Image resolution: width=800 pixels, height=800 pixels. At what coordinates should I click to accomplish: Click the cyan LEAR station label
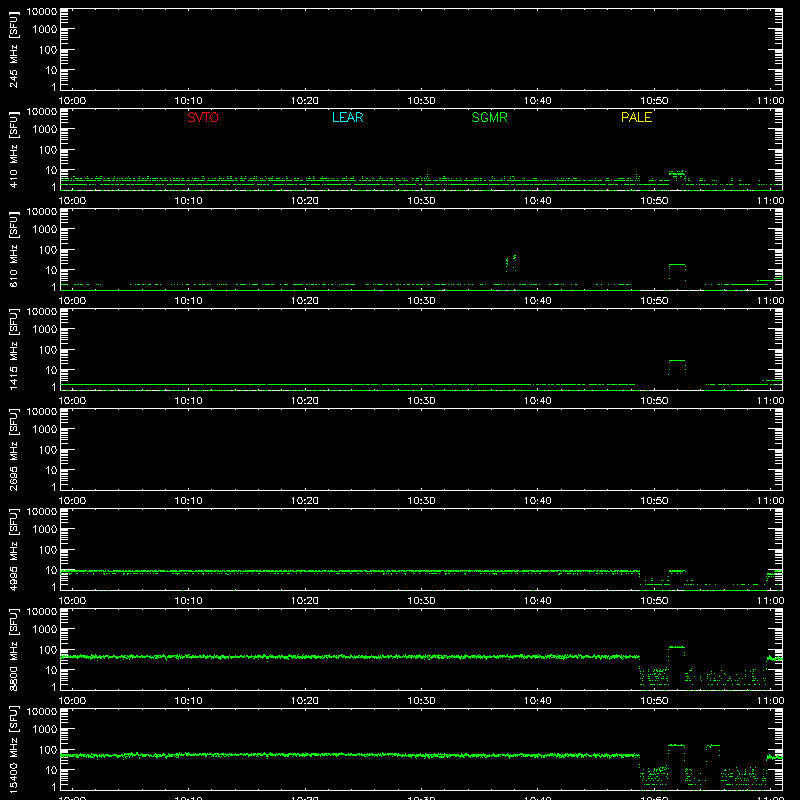347,117
